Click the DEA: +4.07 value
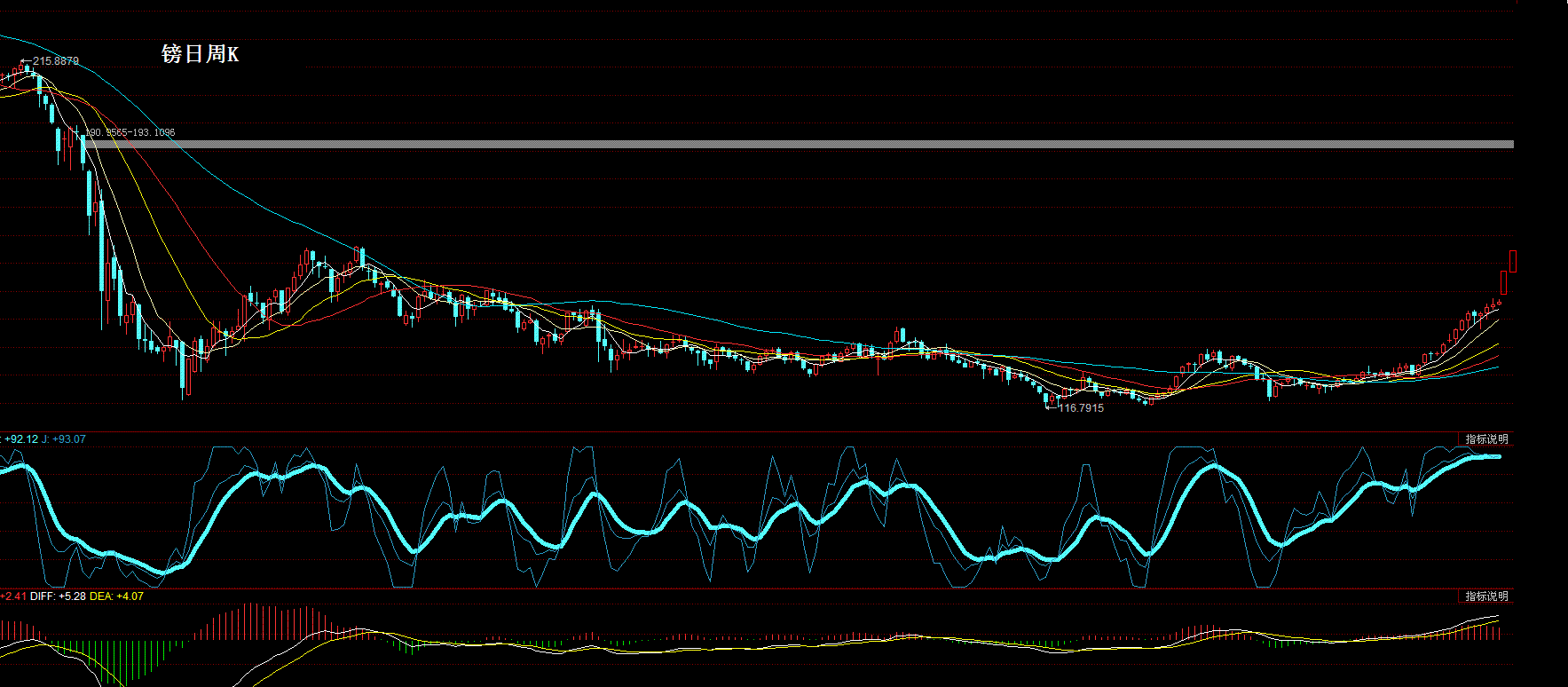1568x687 pixels. pyautogui.click(x=116, y=596)
